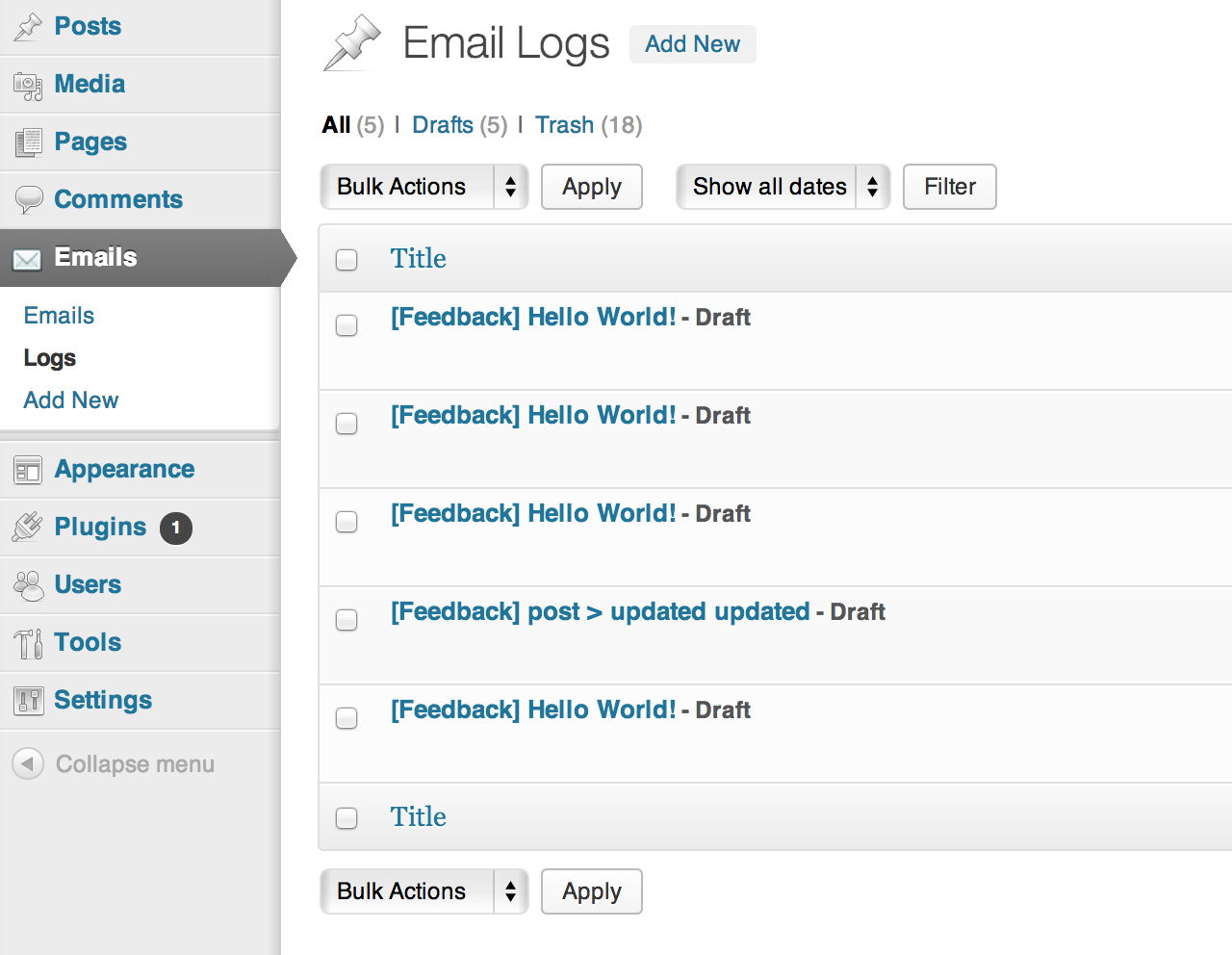Open the Emails submenu item
1232x955 pixels.
(59, 316)
